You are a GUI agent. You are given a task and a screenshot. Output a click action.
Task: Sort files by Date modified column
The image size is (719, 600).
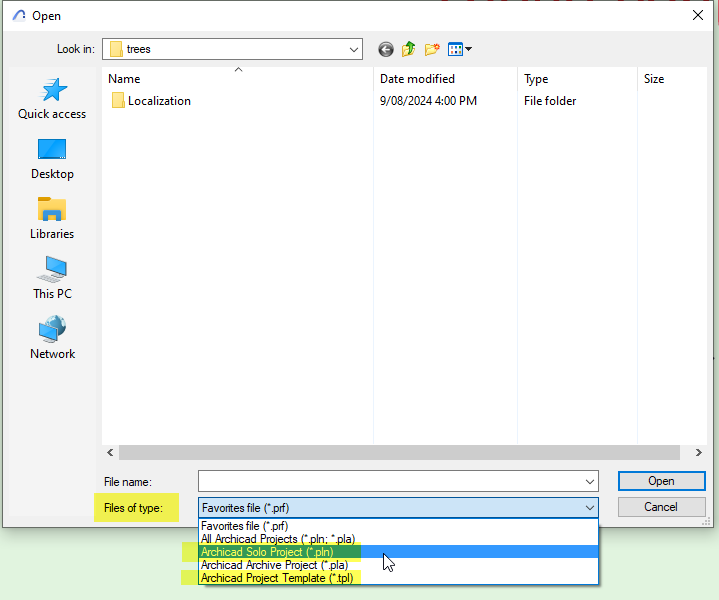click(x=445, y=79)
